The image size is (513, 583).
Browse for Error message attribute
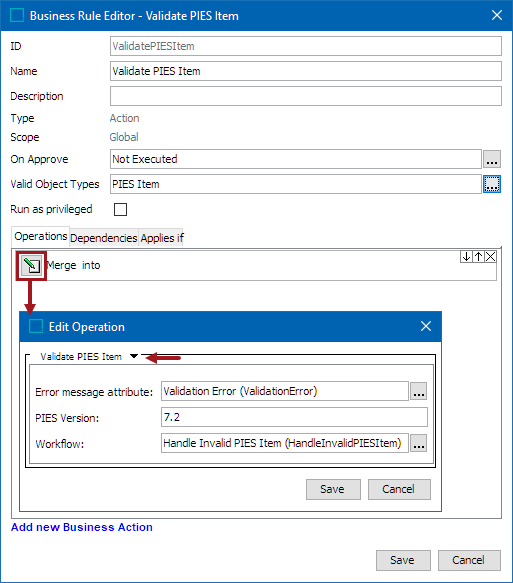click(x=419, y=392)
